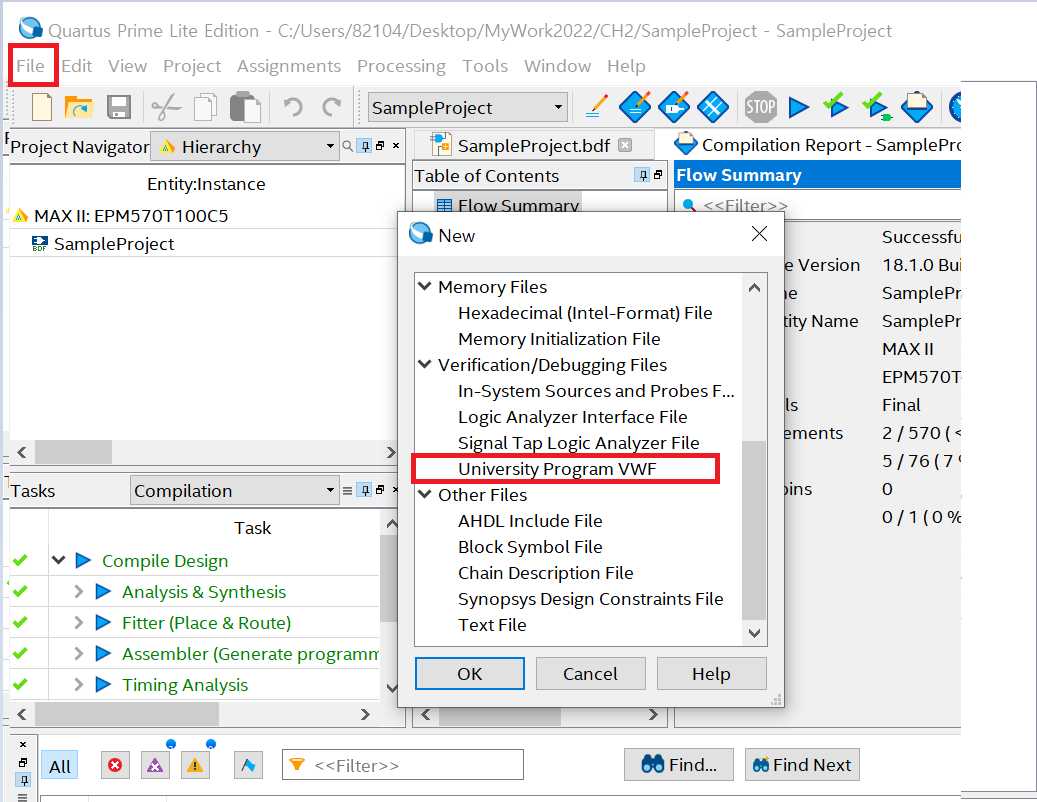Click the Redo arrow icon
The height and width of the screenshot is (802, 1037).
pos(332,106)
